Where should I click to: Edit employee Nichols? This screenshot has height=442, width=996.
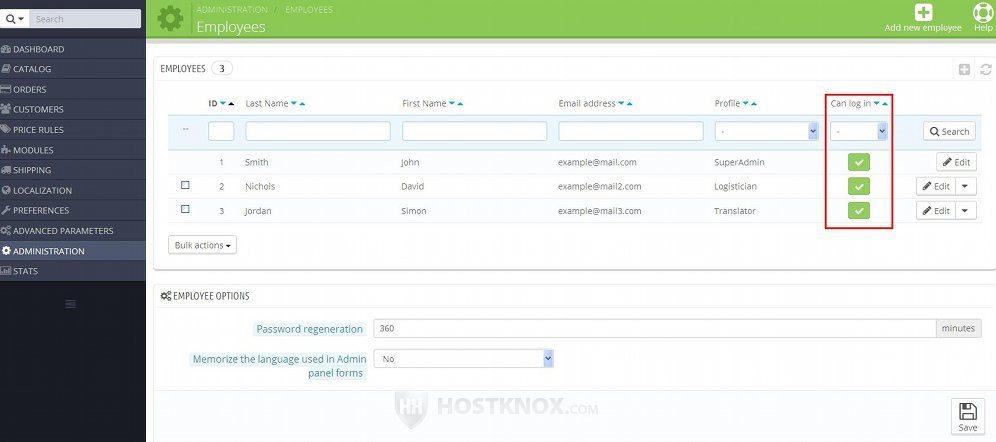click(x=936, y=186)
